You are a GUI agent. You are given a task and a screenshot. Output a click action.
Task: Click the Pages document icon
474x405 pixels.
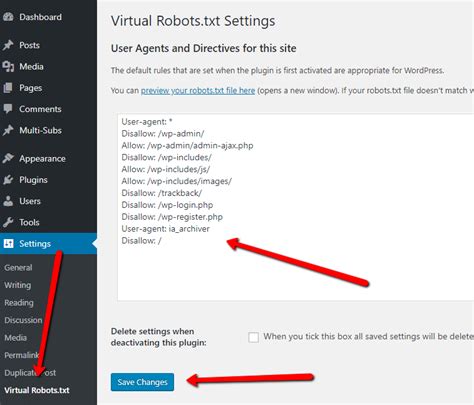(8, 88)
